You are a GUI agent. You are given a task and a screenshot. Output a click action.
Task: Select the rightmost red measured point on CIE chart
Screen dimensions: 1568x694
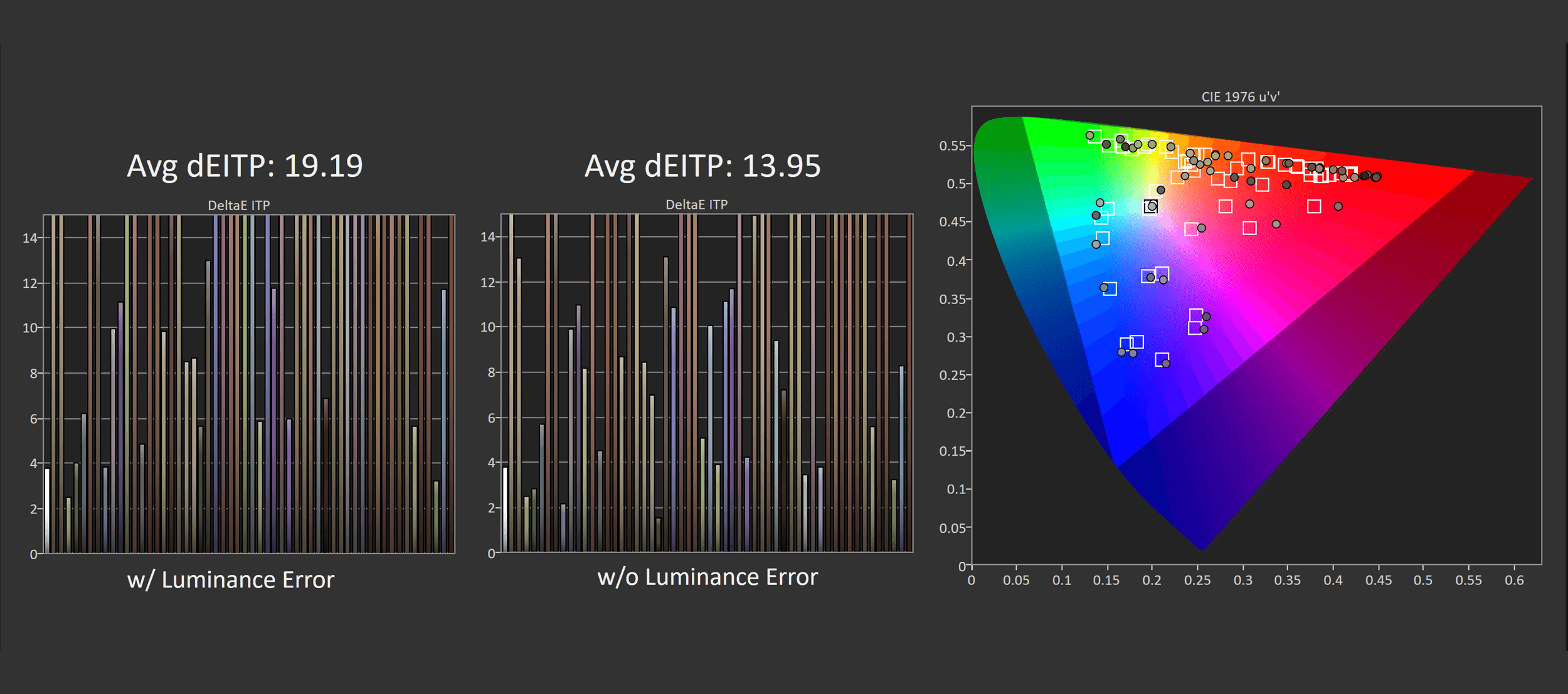pyautogui.click(x=1376, y=177)
